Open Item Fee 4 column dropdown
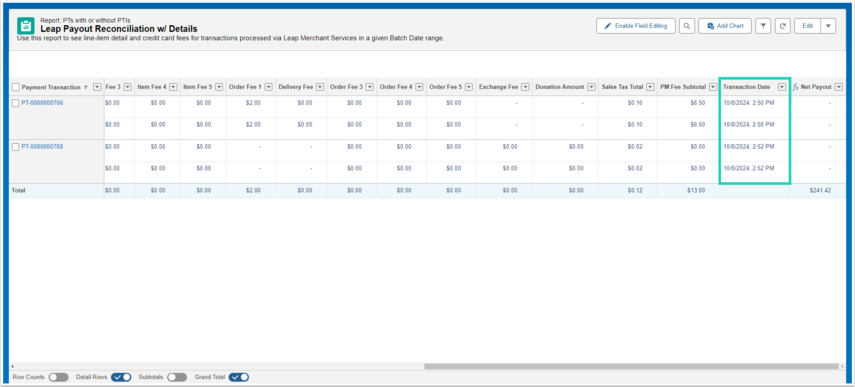Viewport: 855px width, 387px height. (x=173, y=87)
